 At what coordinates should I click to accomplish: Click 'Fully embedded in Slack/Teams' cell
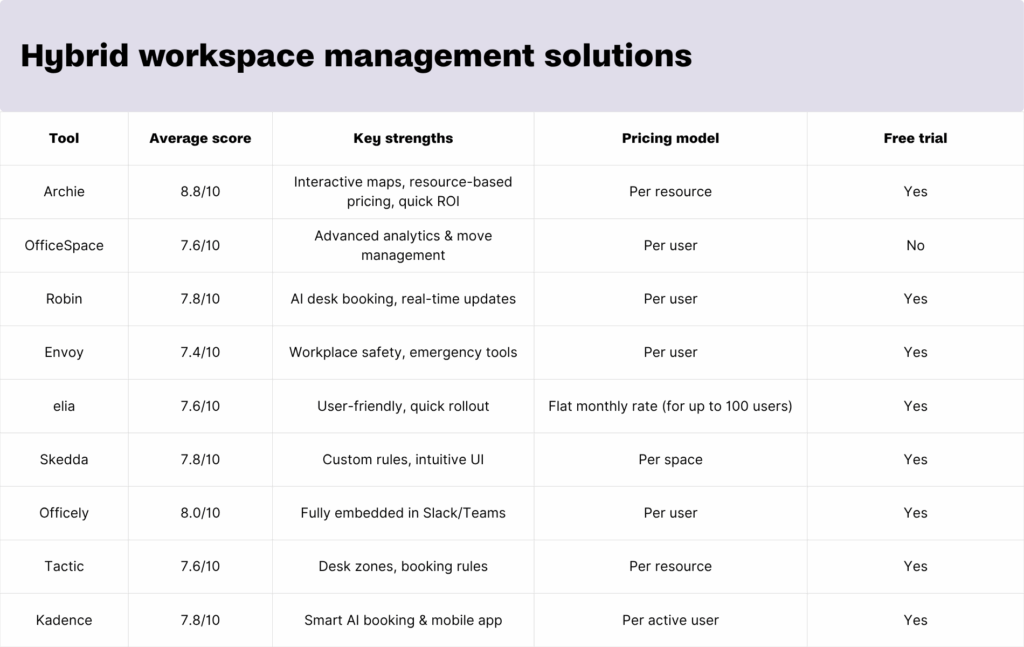[x=403, y=513]
